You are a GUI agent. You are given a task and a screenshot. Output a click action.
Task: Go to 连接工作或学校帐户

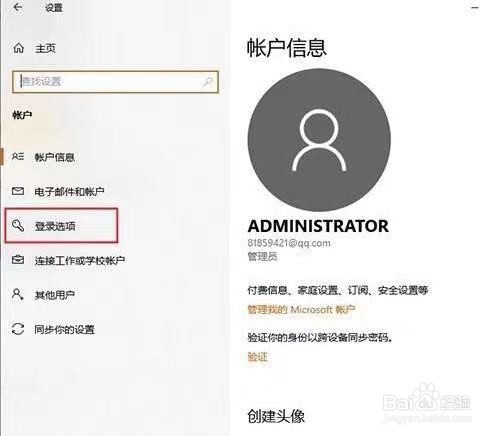click(x=80, y=260)
